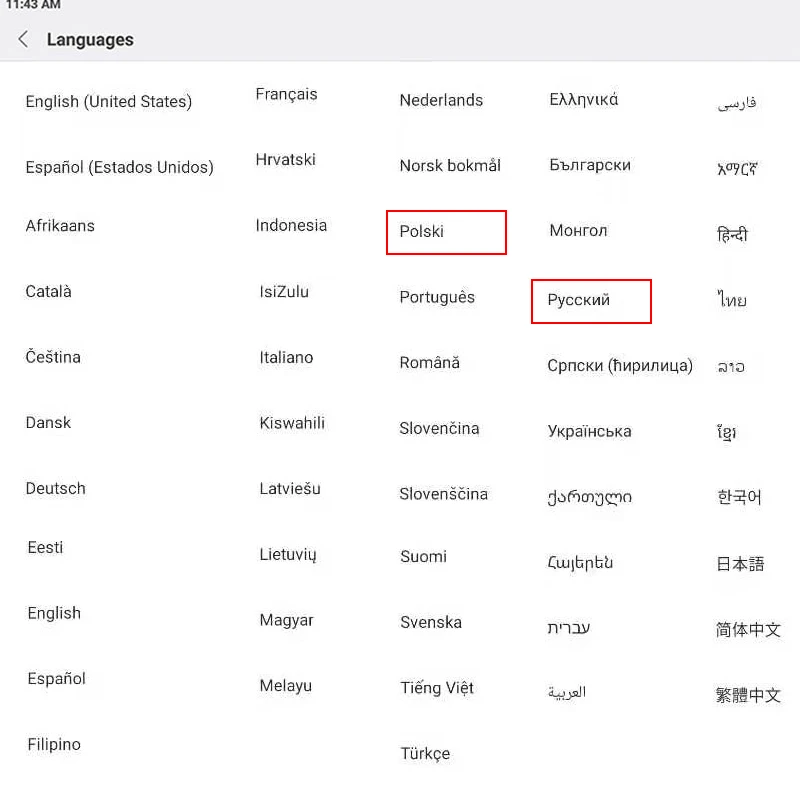
Task: Pick Khmer ខ្មែរ language
Action: (x=727, y=432)
